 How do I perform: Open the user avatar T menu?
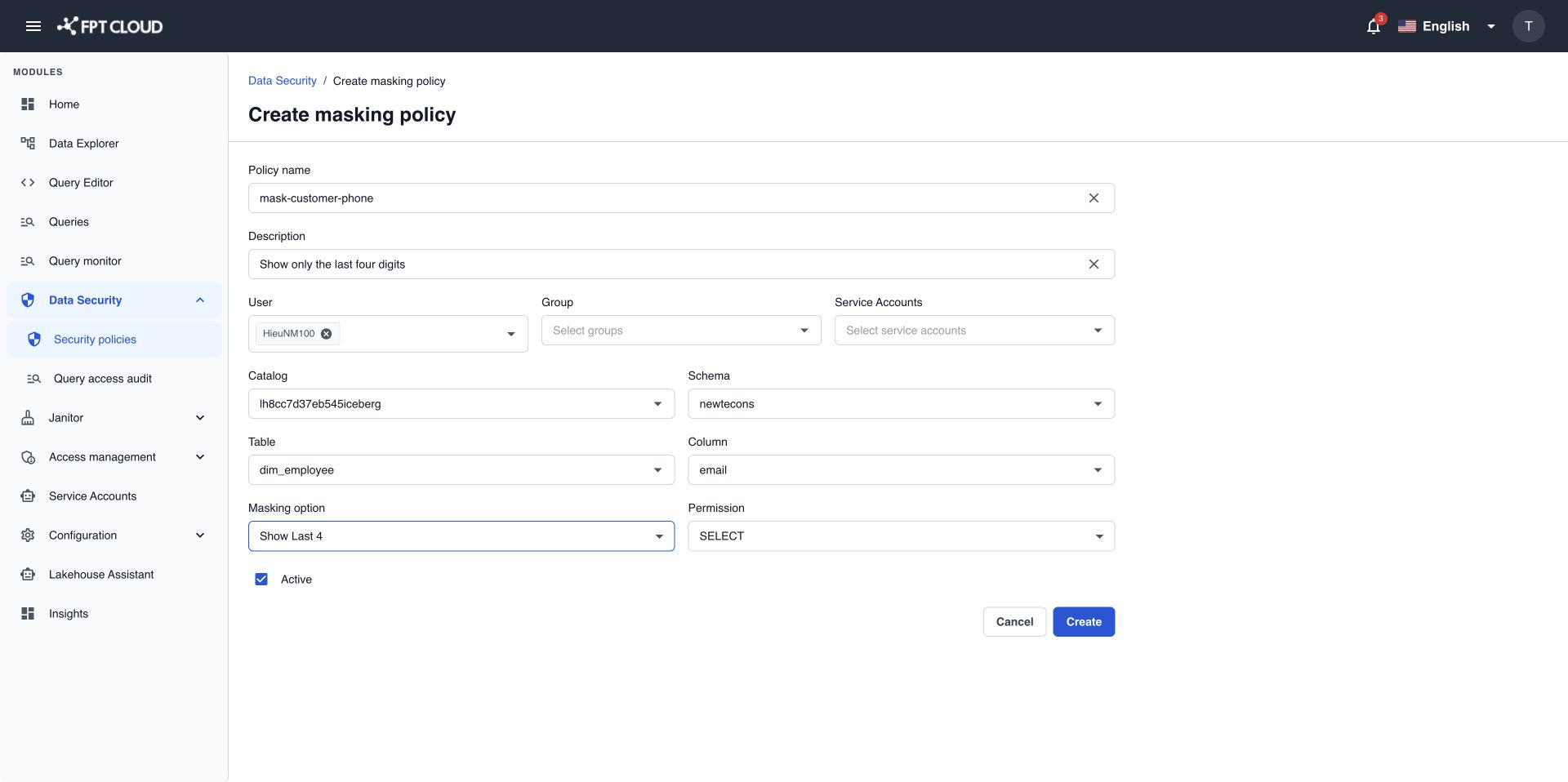pyautogui.click(x=1528, y=26)
